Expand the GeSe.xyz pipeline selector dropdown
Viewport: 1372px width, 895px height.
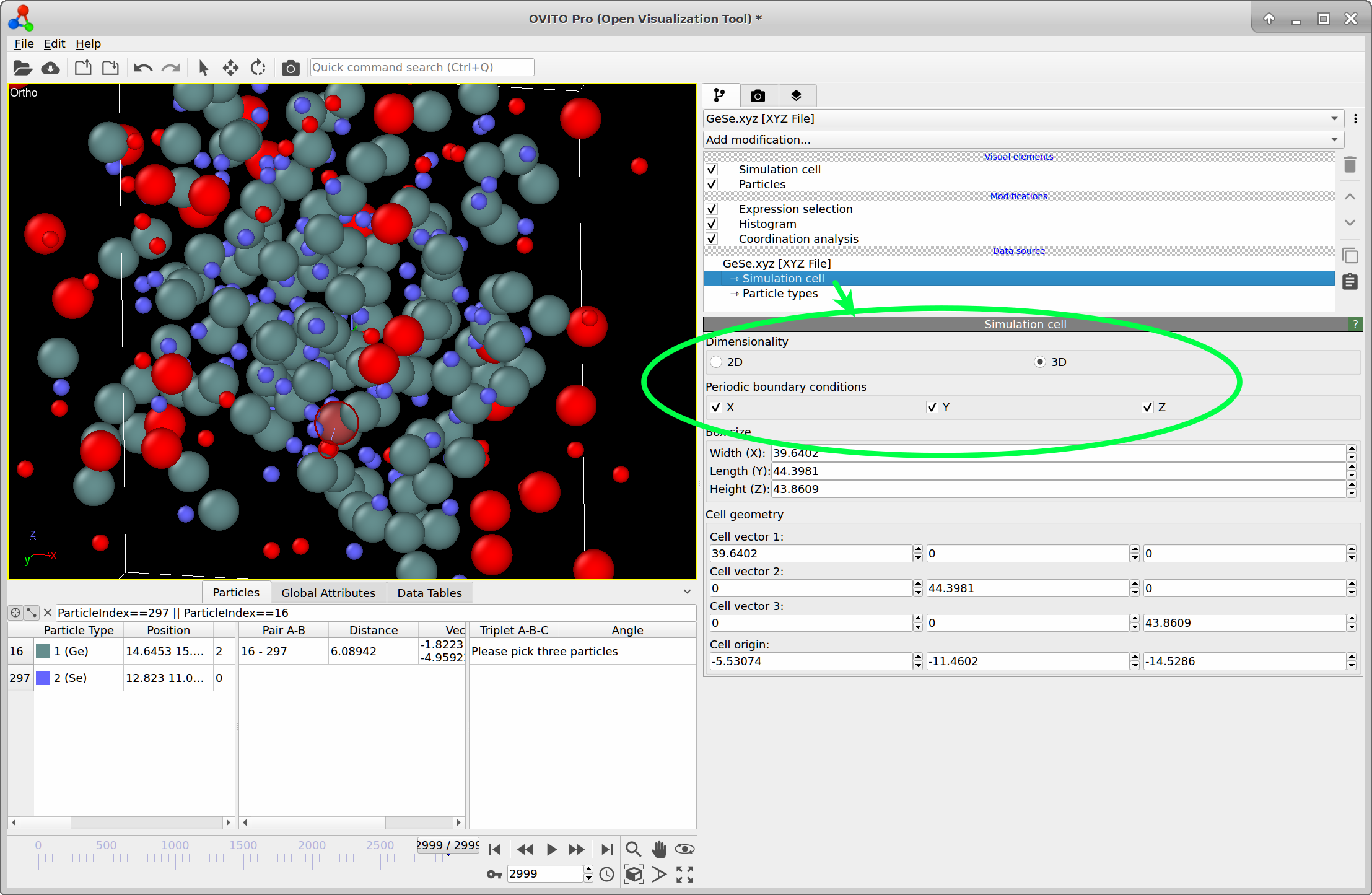1023,118
